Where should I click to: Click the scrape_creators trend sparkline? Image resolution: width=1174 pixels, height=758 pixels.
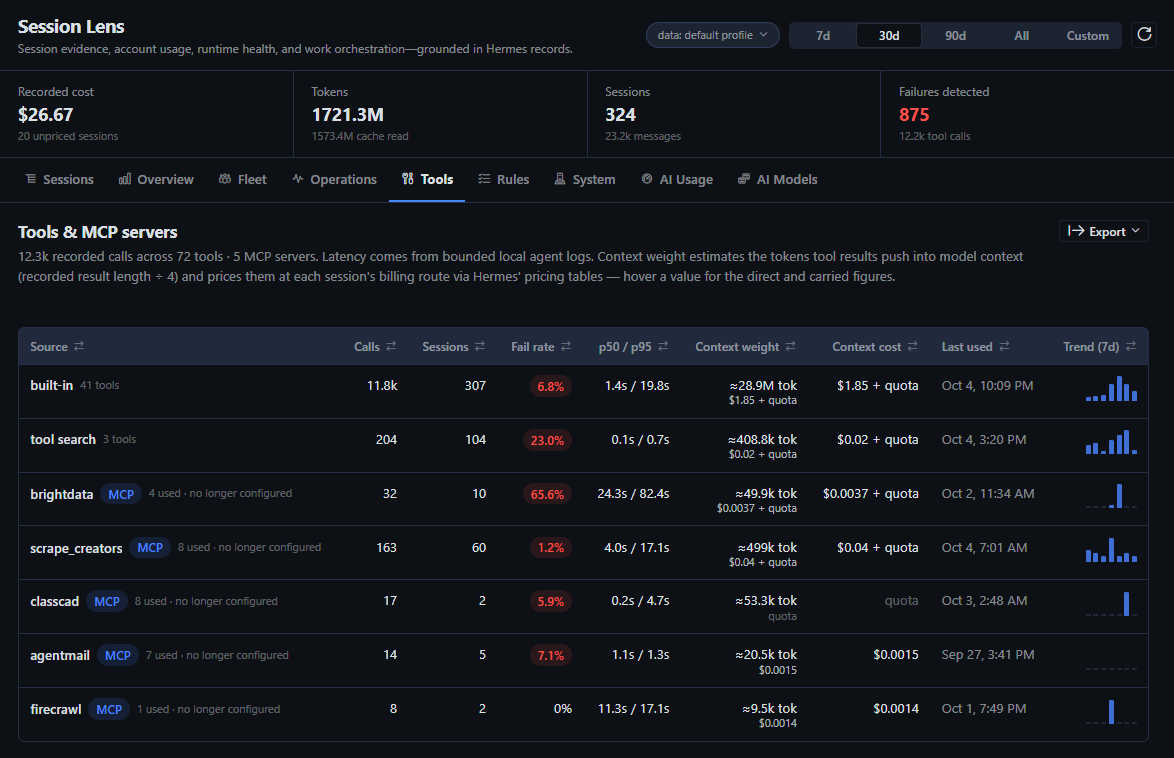click(x=1112, y=550)
